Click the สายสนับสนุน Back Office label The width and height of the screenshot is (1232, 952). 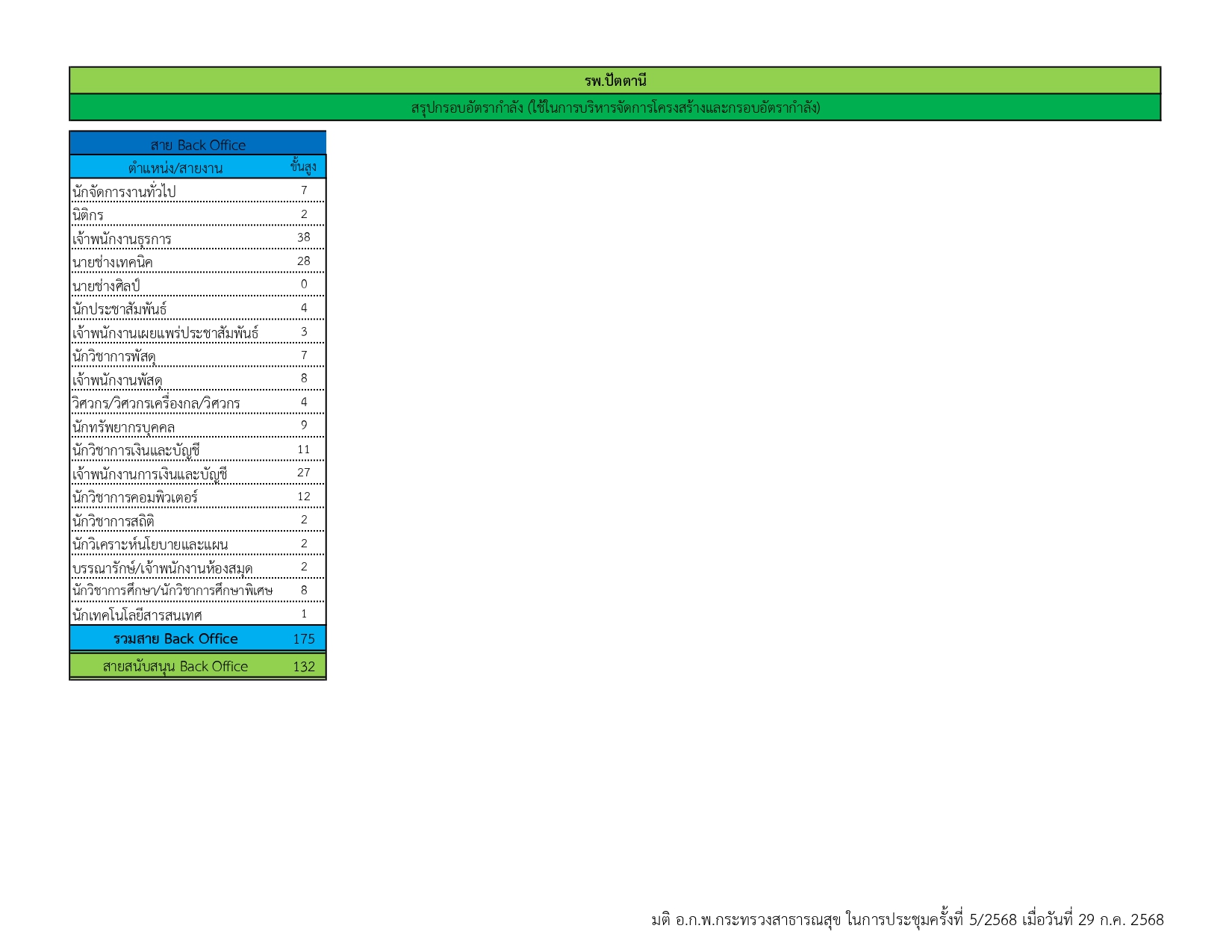(x=175, y=667)
